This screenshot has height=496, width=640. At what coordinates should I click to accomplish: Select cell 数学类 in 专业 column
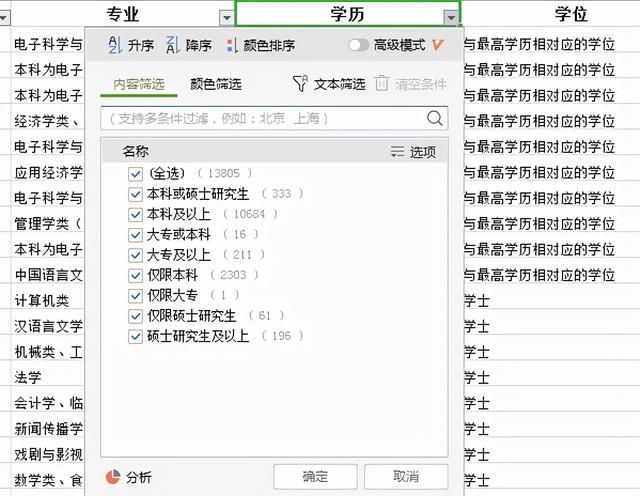click(48, 480)
